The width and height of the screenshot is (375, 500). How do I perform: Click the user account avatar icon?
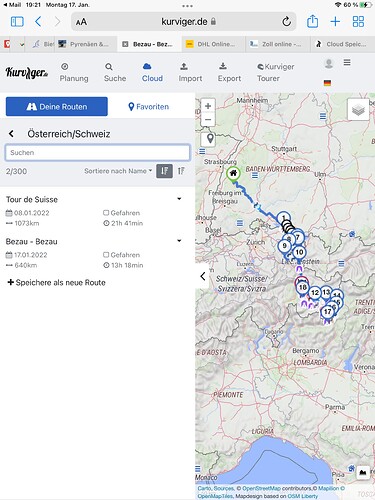tap(329, 63)
